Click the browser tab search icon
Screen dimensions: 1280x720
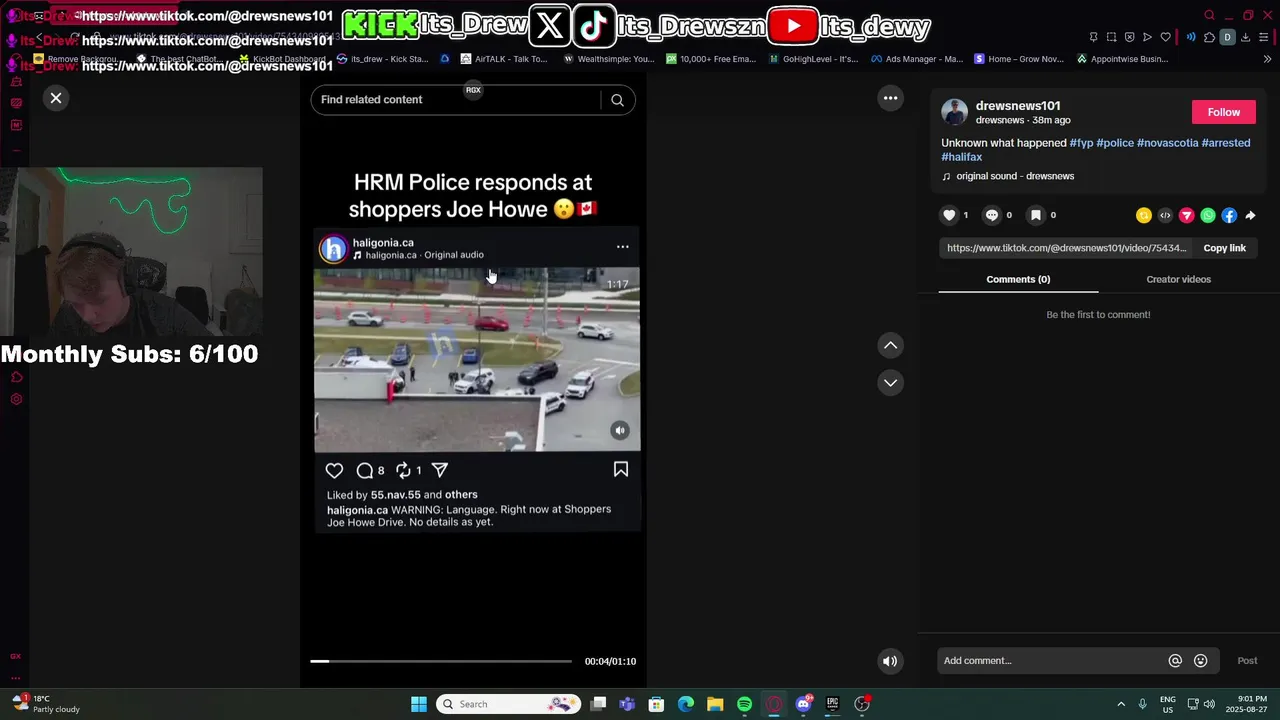[1210, 15]
